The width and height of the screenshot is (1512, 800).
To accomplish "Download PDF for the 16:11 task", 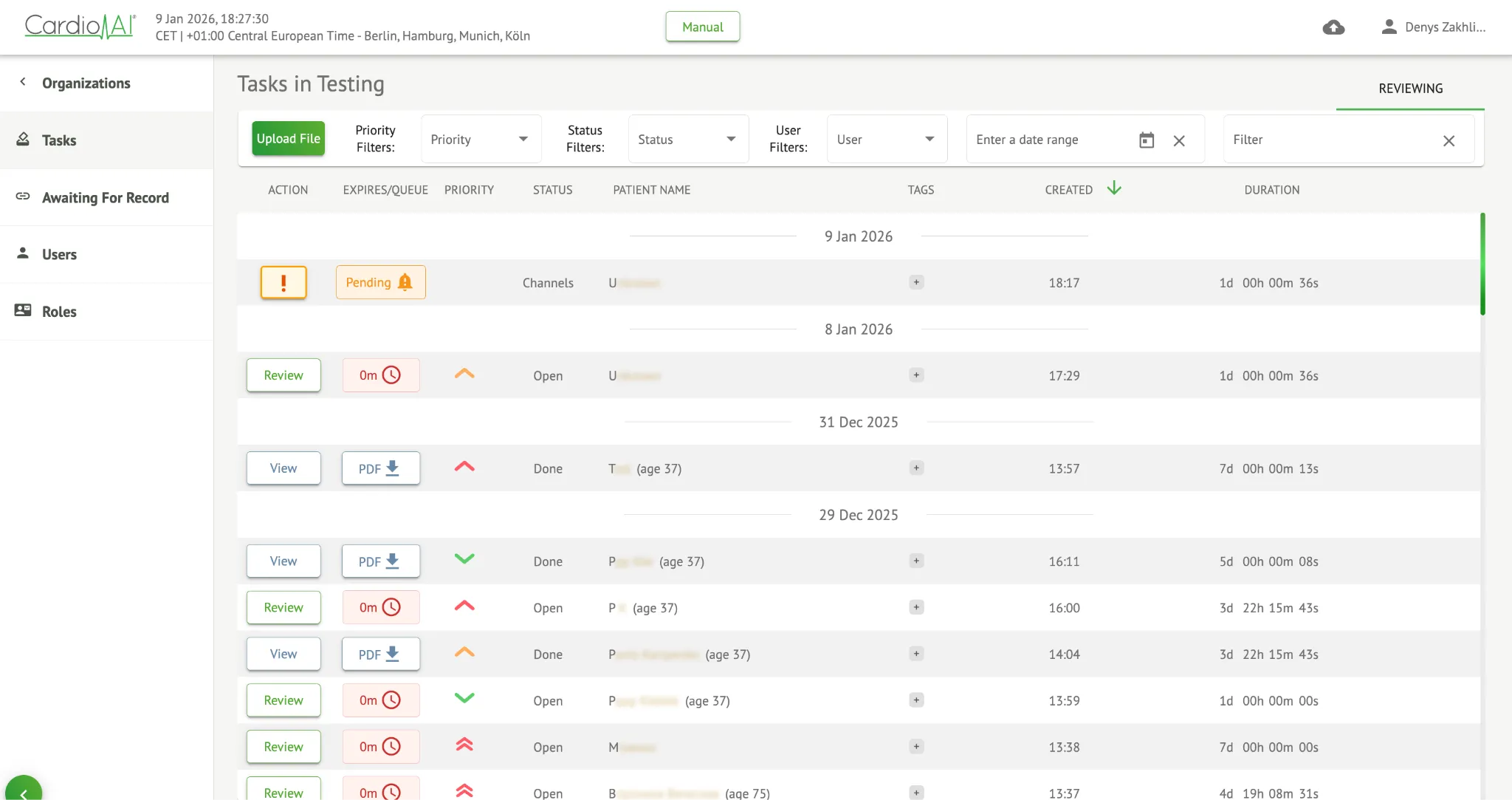I will click(x=381, y=561).
